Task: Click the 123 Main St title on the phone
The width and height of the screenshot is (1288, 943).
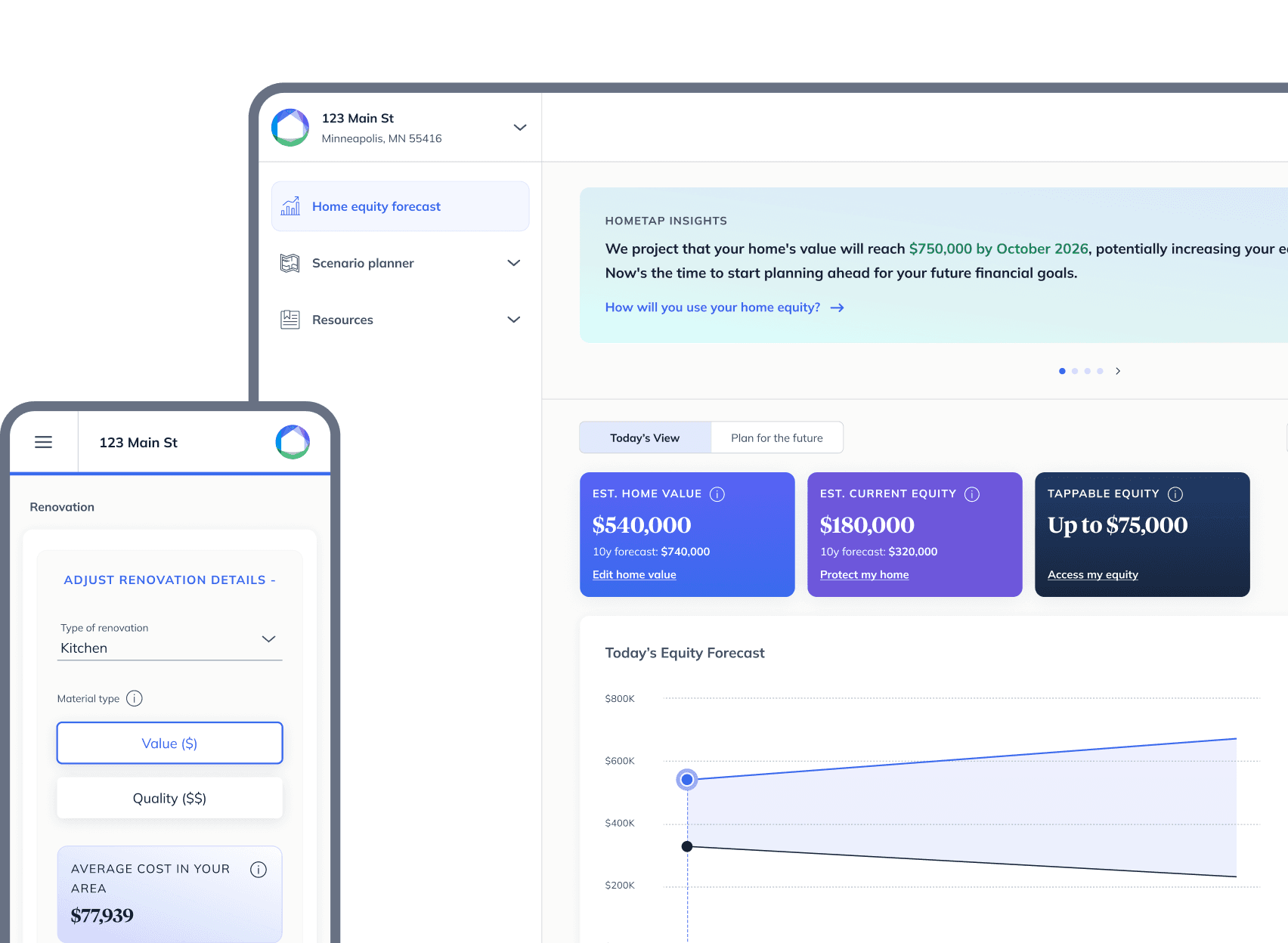Action: click(x=138, y=443)
